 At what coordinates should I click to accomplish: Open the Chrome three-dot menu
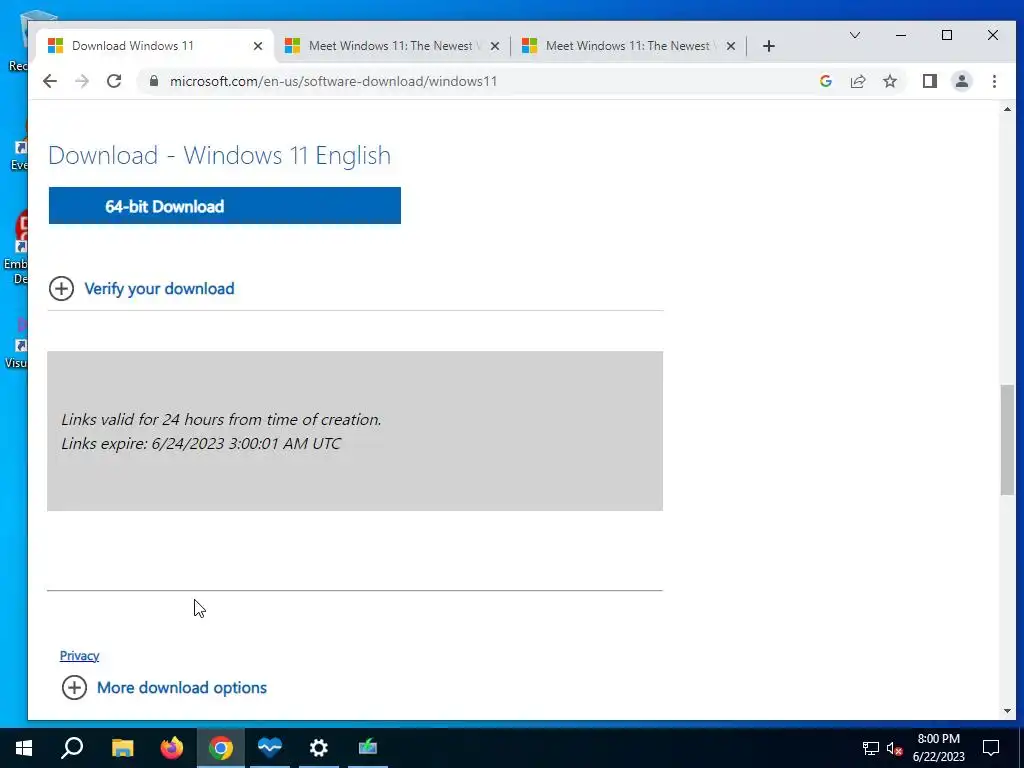[994, 81]
